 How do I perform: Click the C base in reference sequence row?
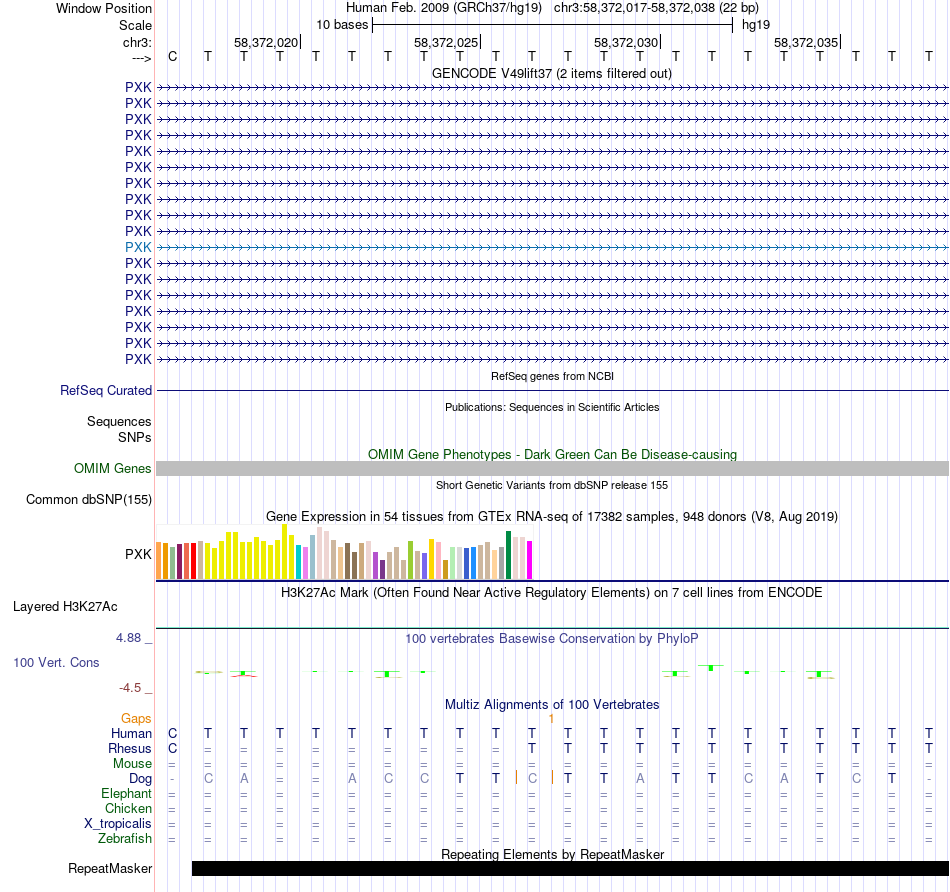point(173,56)
